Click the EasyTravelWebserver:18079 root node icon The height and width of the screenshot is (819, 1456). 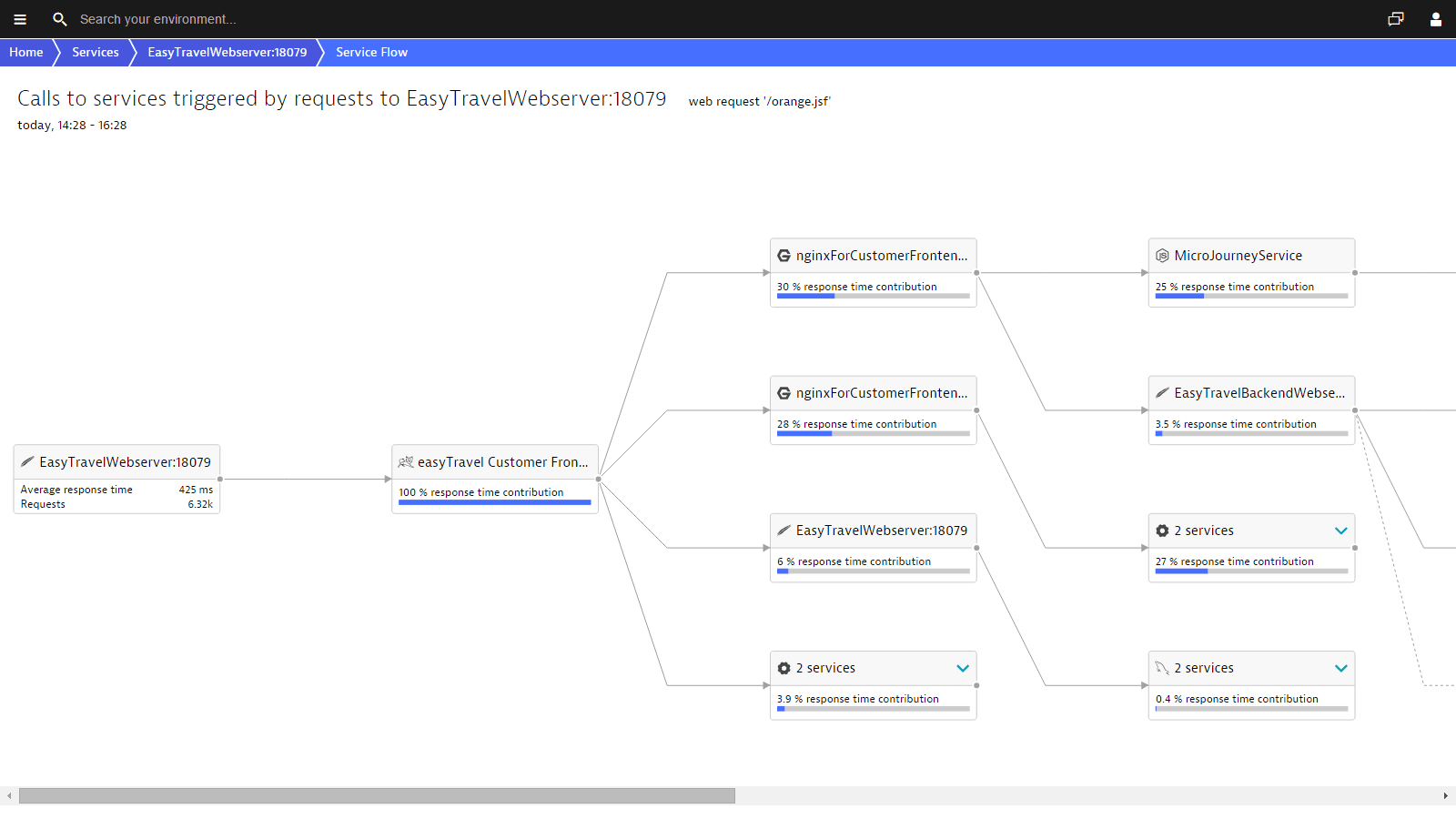pos(27,461)
